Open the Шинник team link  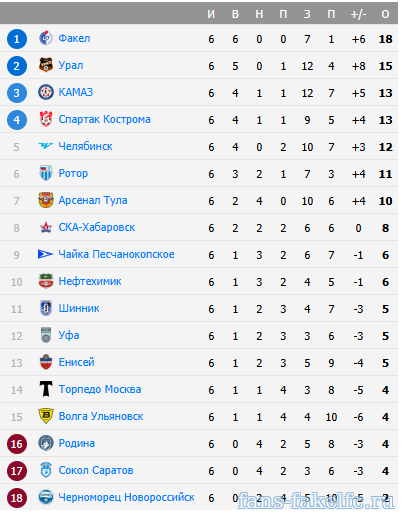point(79,308)
